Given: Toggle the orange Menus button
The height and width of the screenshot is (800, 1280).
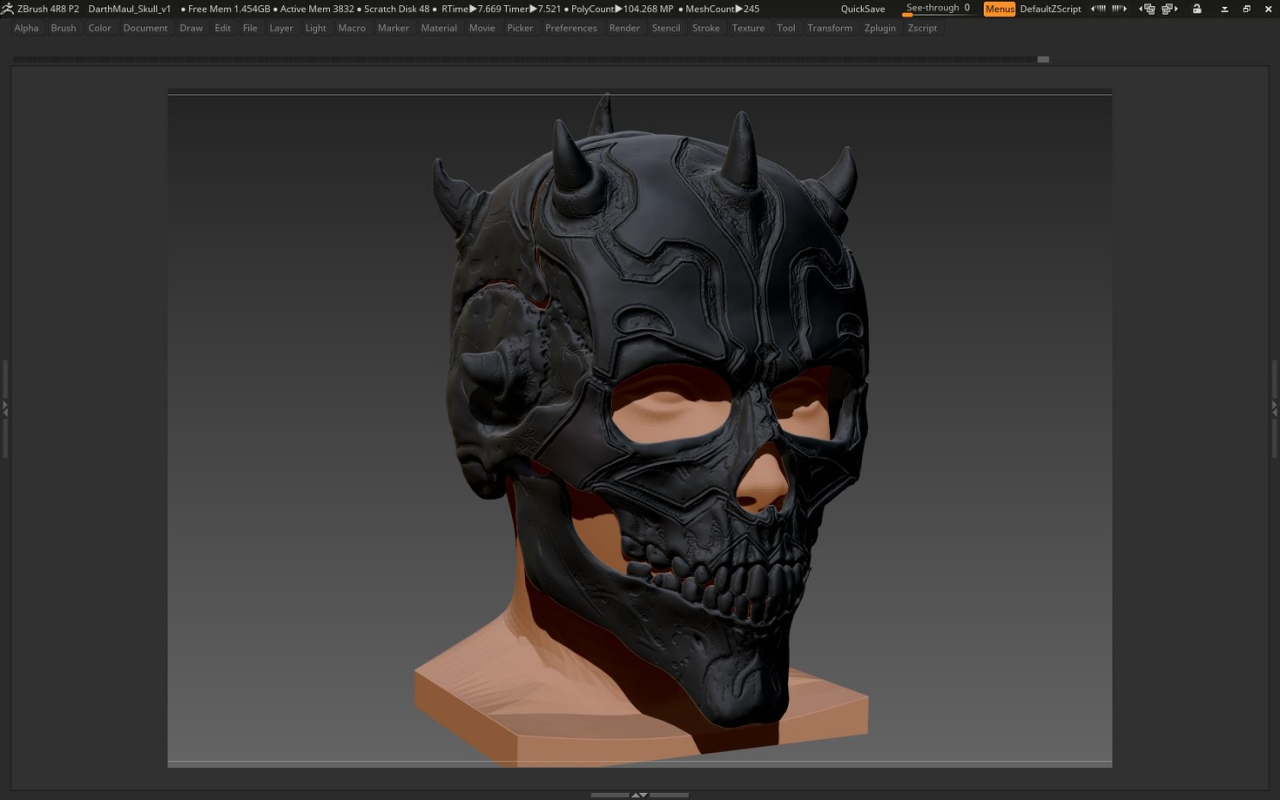Looking at the screenshot, I should click(x=999, y=9).
